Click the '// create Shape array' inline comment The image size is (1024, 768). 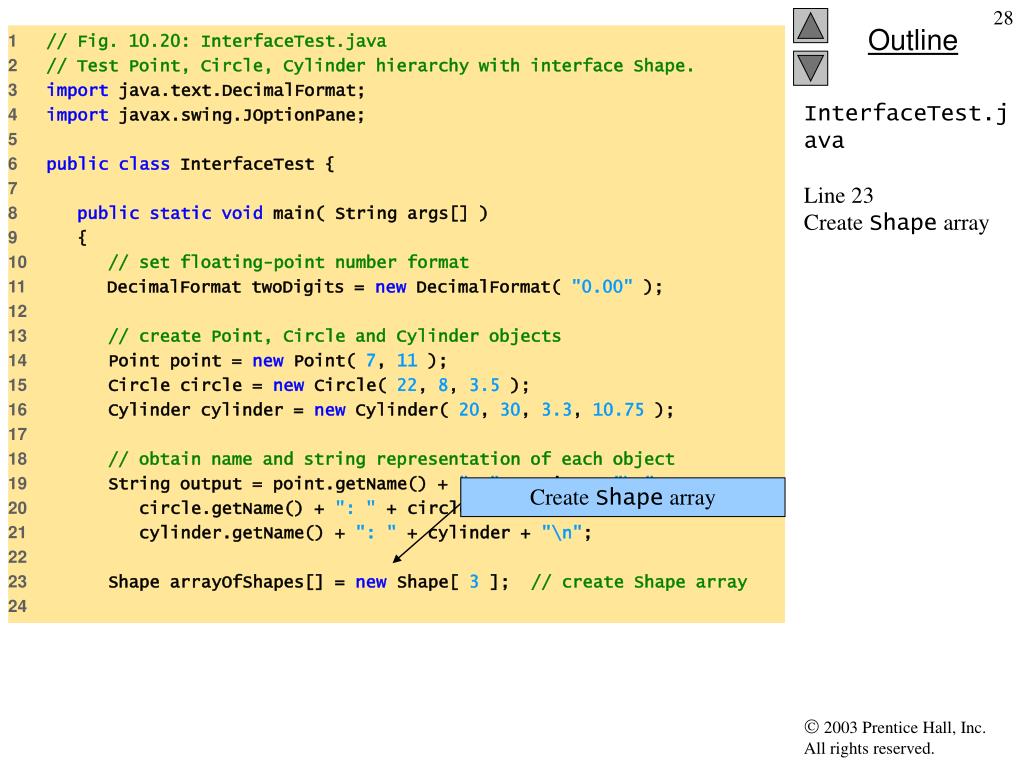point(639,582)
